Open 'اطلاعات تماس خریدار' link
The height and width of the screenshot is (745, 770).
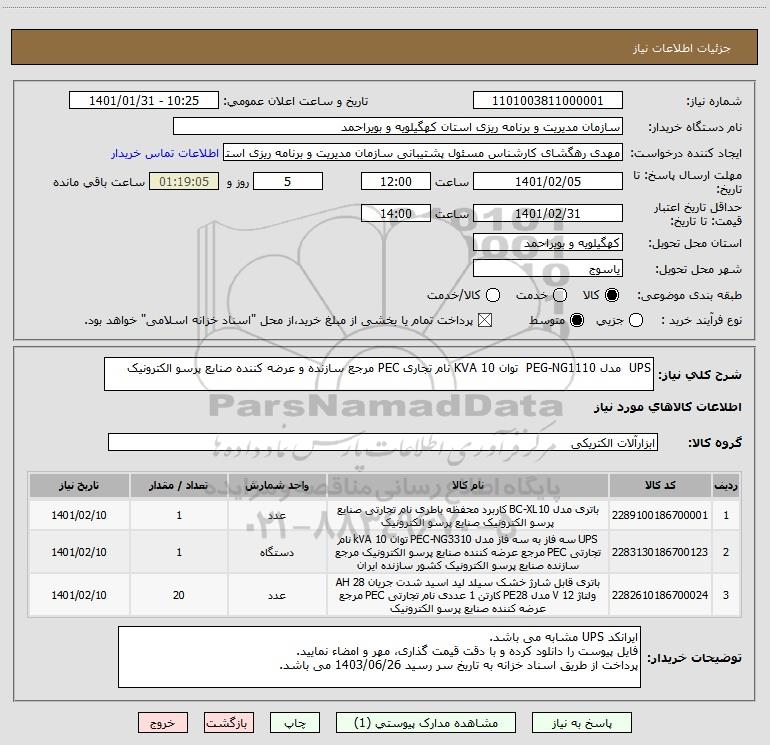click(x=165, y=153)
